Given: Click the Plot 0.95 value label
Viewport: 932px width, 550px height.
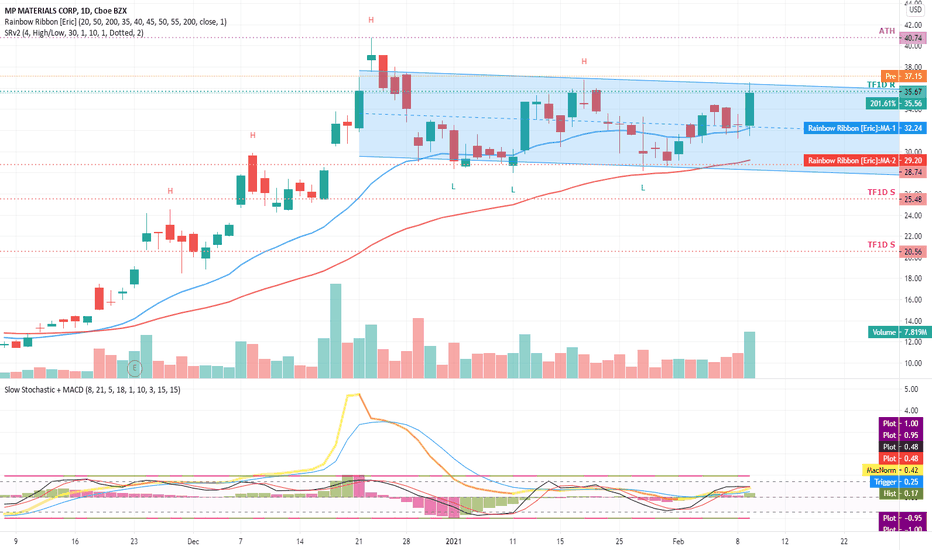Looking at the screenshot, I should 900,435.
